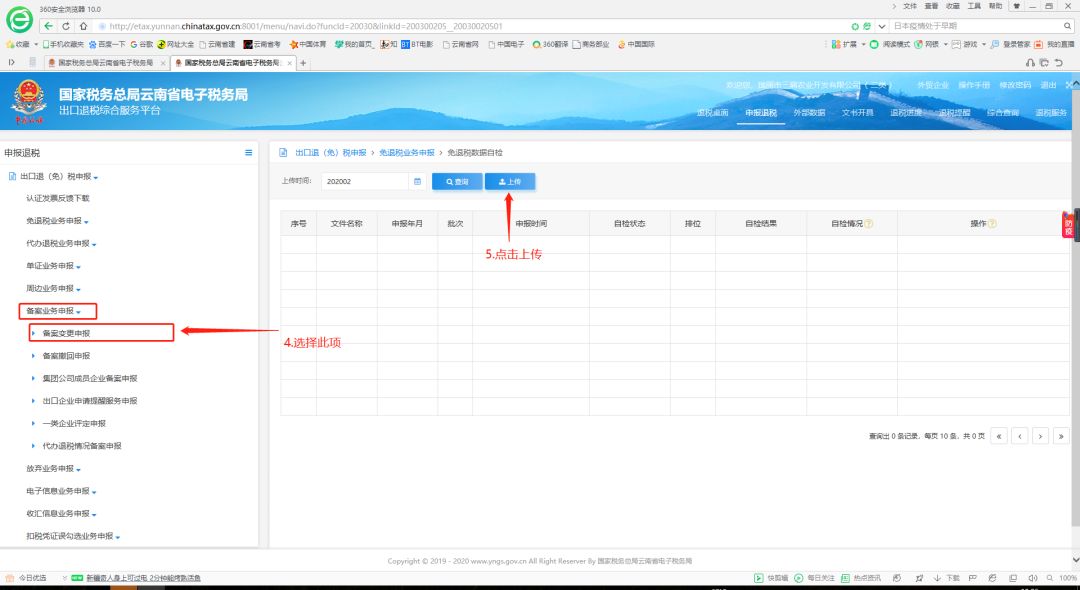Image resolution: width=1080 pixels, height=590 pixels.
Task: Close the active 云南省电子税务局 tab
Action: click(290, 63)
